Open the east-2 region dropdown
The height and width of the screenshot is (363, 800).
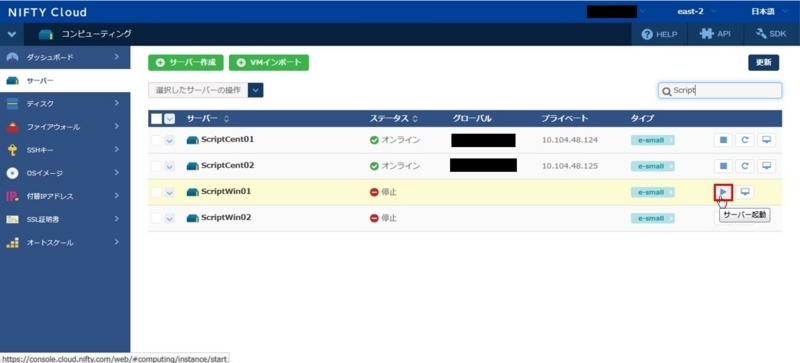[696, 11]
